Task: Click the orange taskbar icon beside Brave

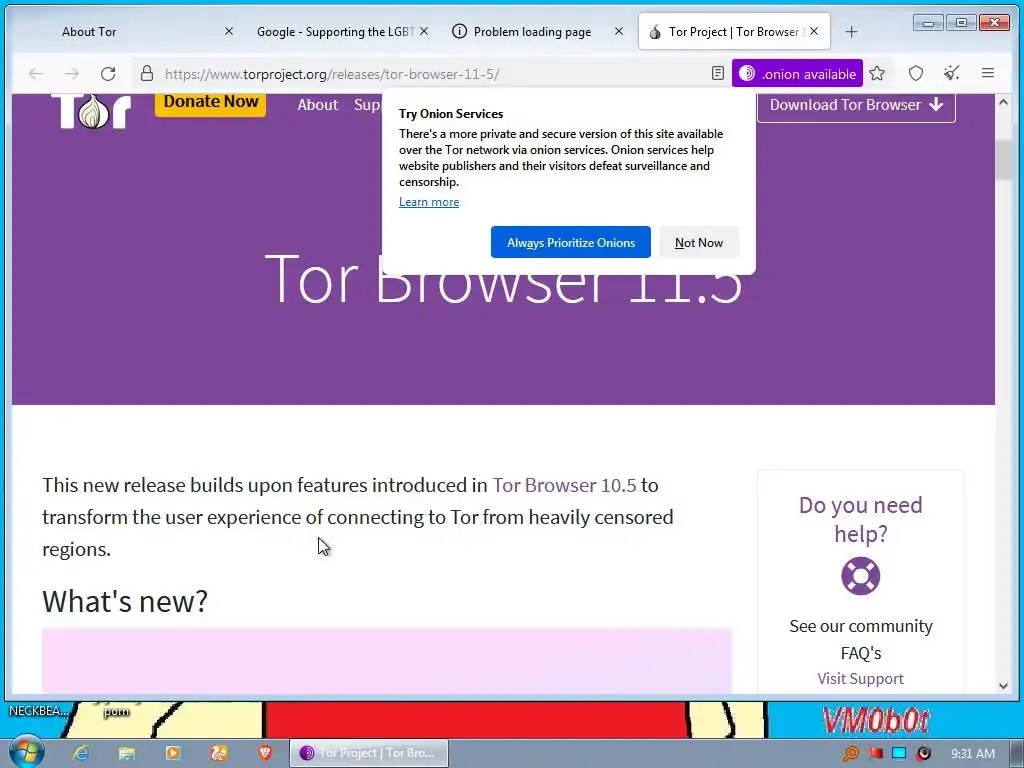Action: tap(219, 753)
